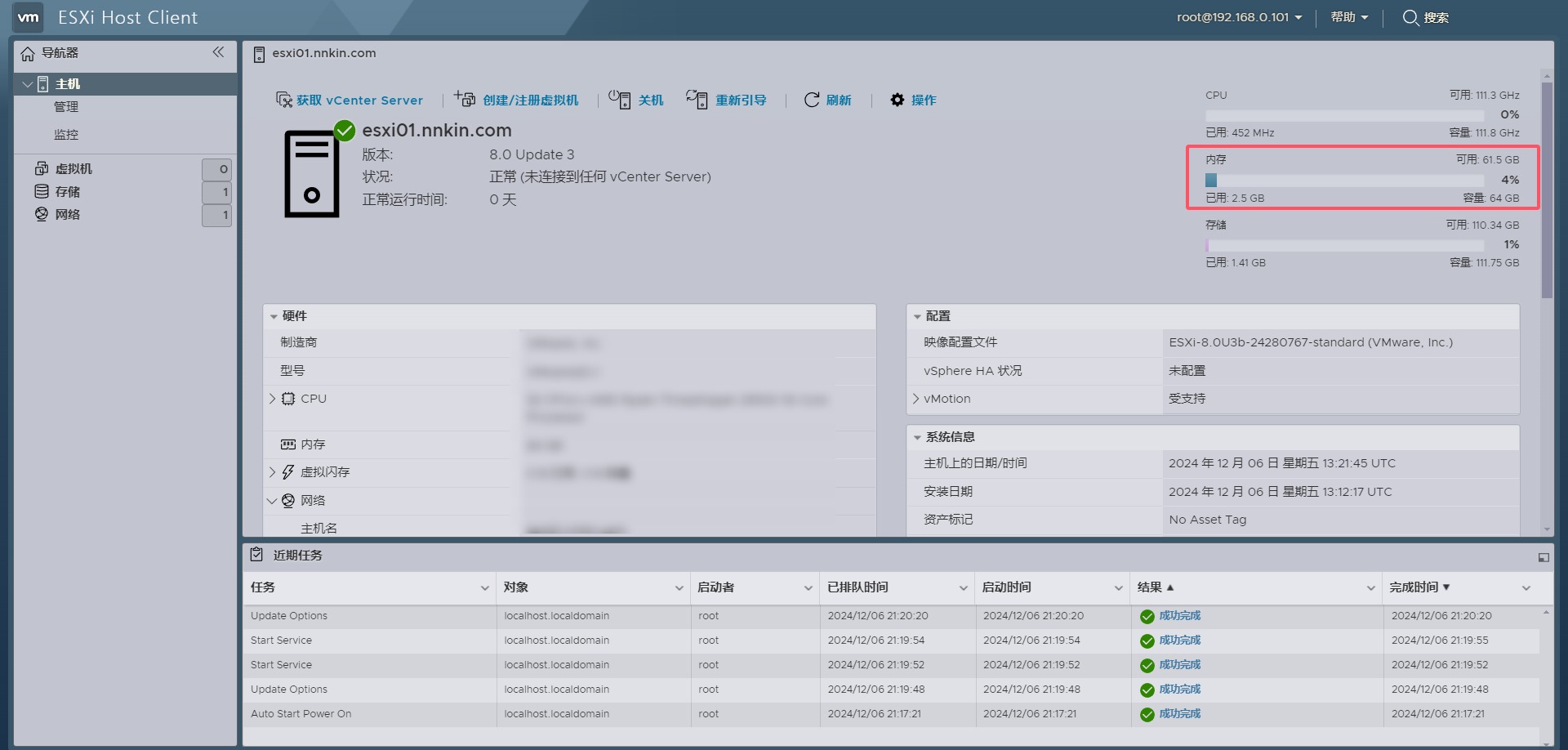Click the refresh icon in toolbar

812,100
